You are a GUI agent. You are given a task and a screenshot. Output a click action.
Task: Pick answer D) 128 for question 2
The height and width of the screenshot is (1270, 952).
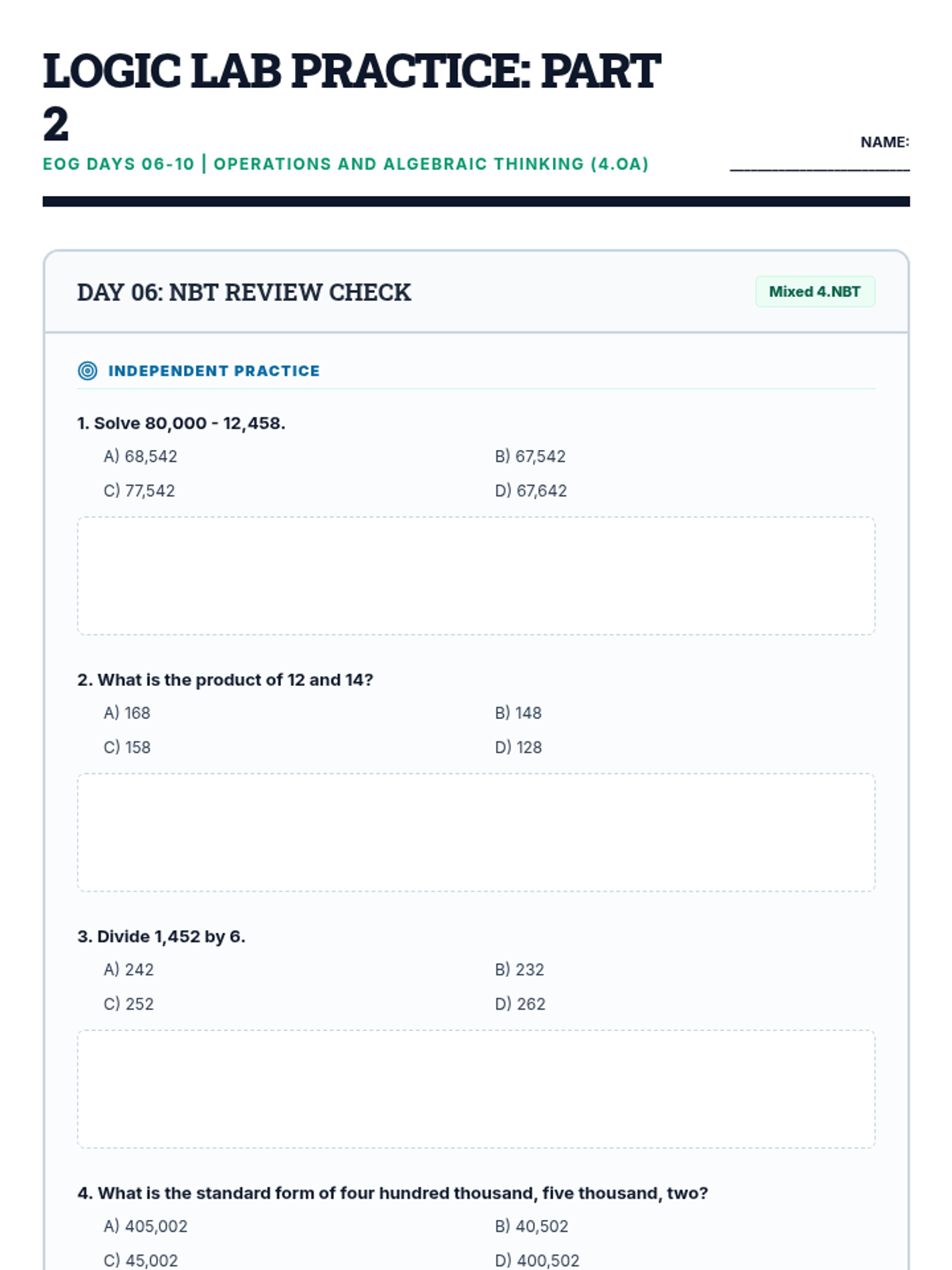(518, 747)
